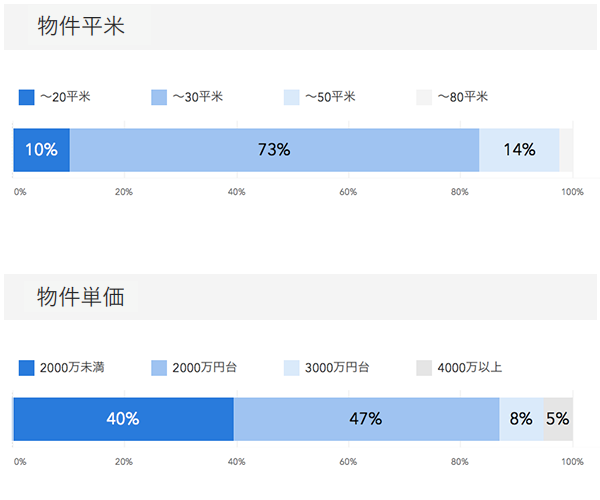
Task: Click the 4000万以上 legend color swatch
Action: 424,367
